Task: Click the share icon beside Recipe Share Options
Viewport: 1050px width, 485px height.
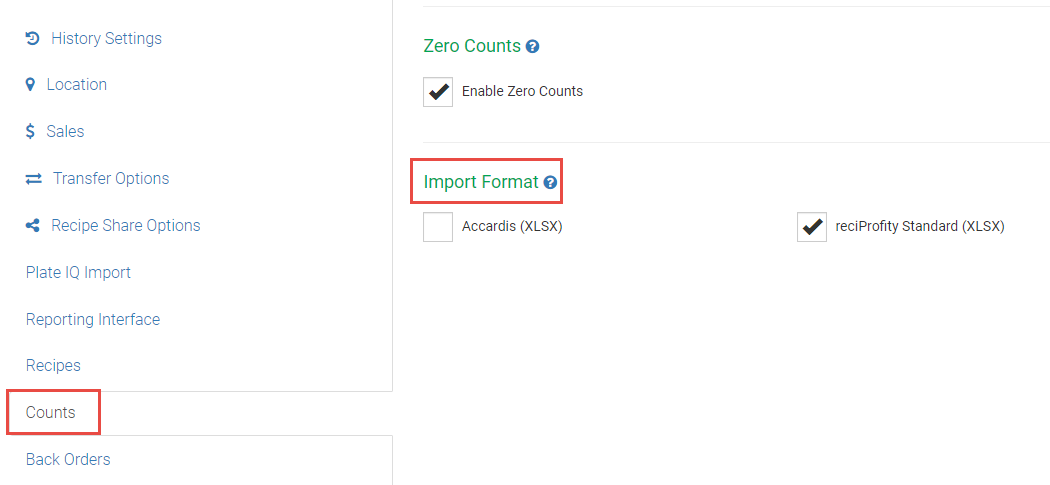Action: coord(33,226)
